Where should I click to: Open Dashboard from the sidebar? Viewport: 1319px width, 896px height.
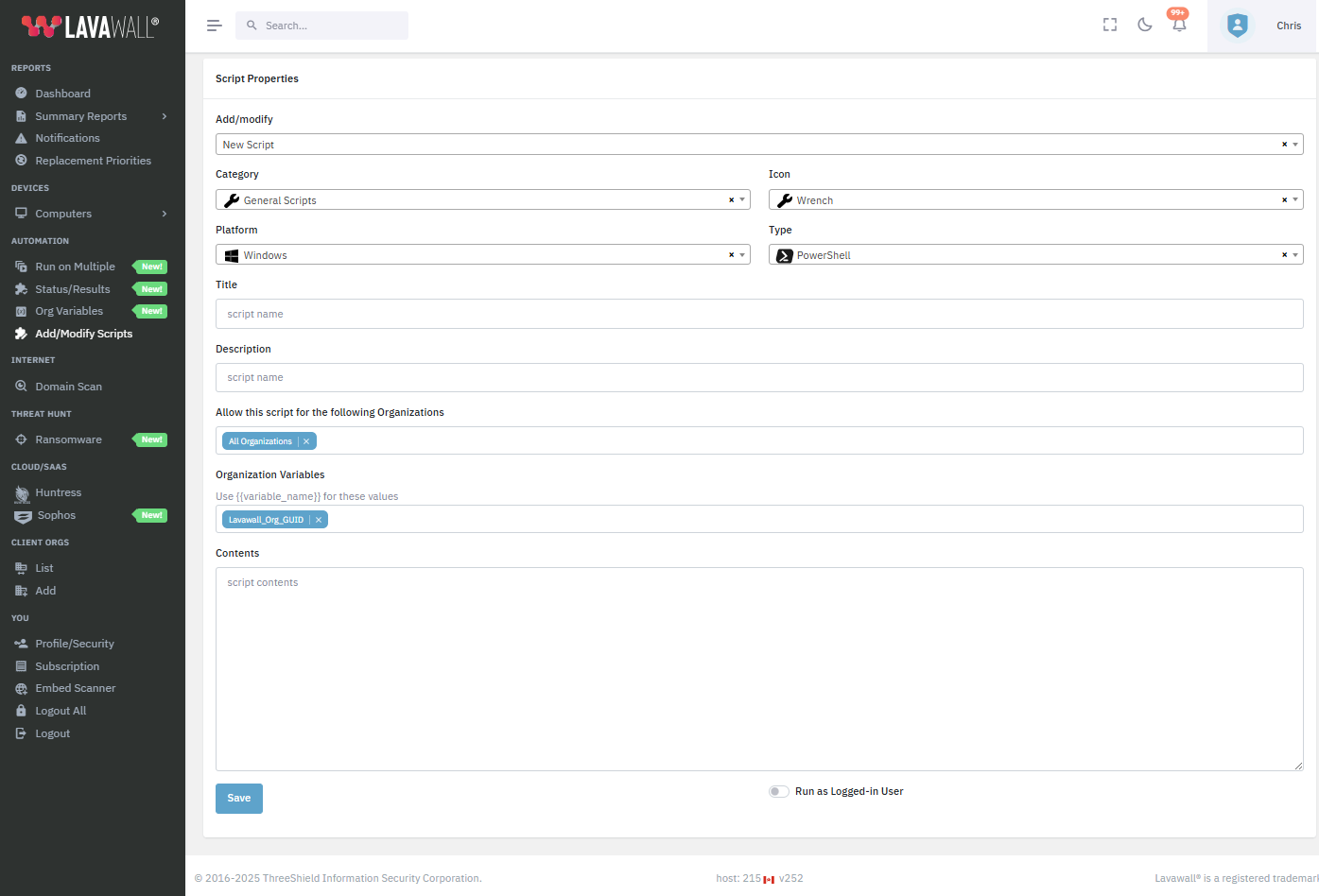click(x=62, y=94)
